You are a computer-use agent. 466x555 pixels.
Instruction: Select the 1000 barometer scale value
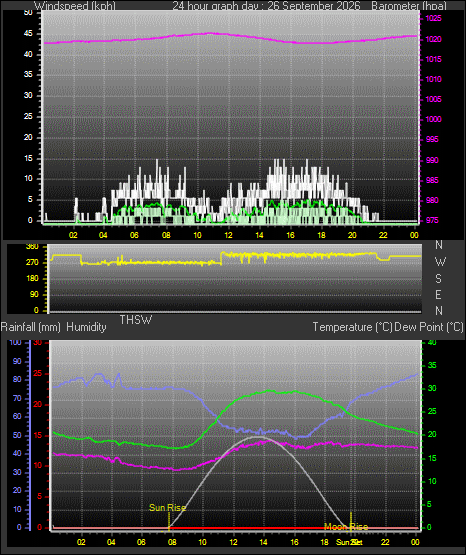433,119
